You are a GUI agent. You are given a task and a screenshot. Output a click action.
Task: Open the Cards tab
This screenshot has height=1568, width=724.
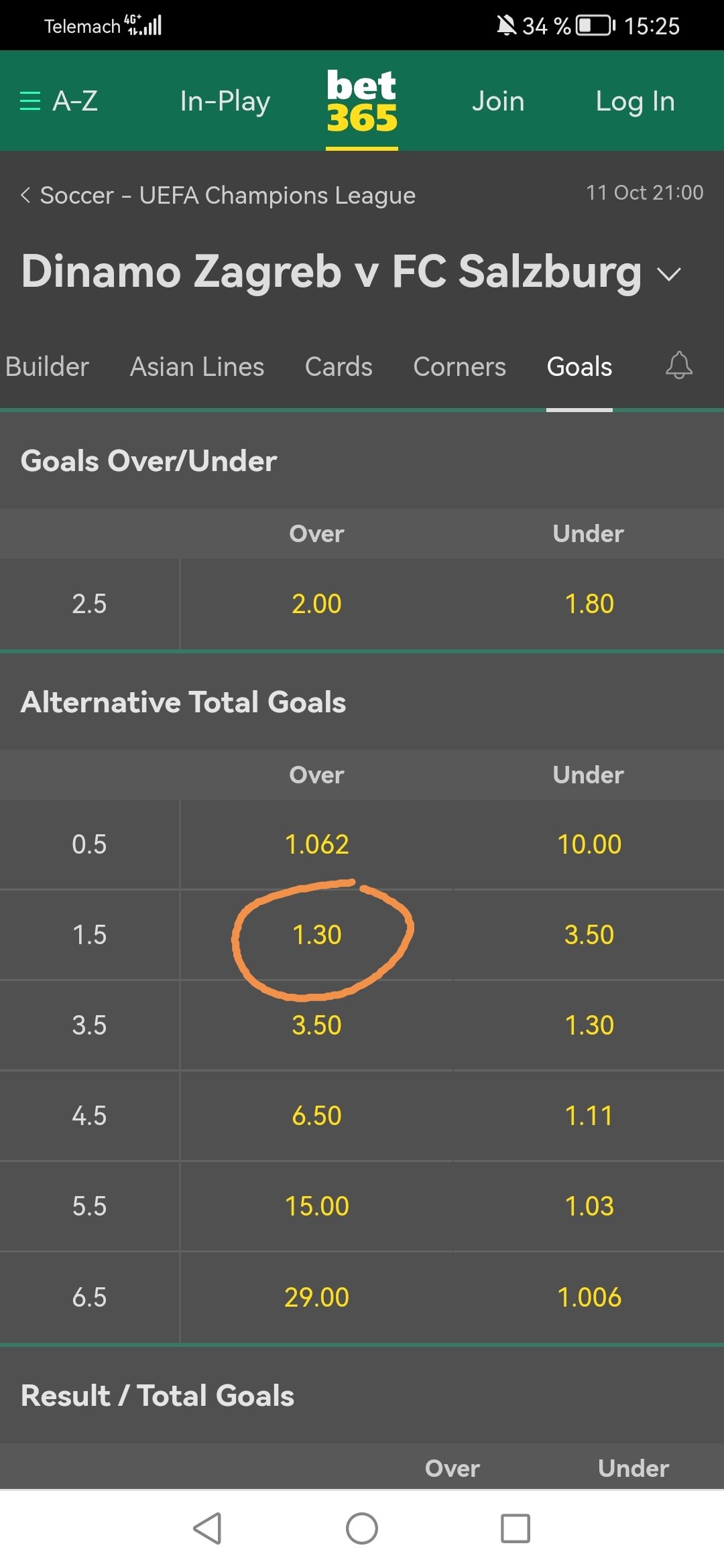[339, 367]
